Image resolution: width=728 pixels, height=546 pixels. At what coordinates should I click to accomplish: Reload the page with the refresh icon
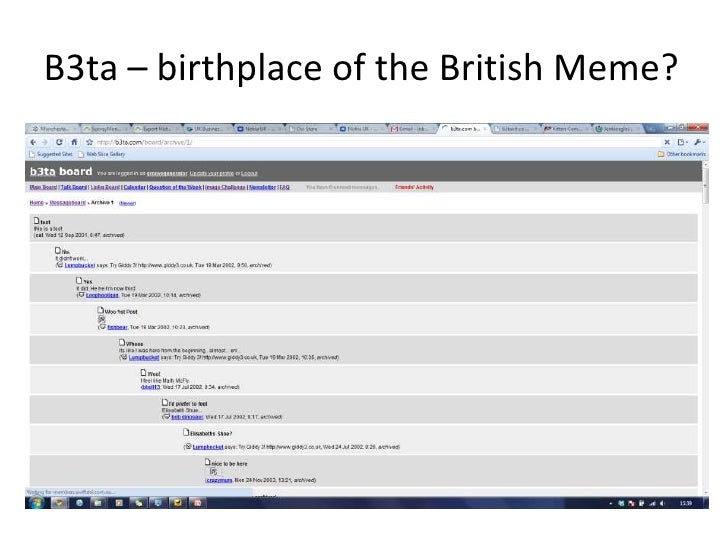[x=59, y=142]
